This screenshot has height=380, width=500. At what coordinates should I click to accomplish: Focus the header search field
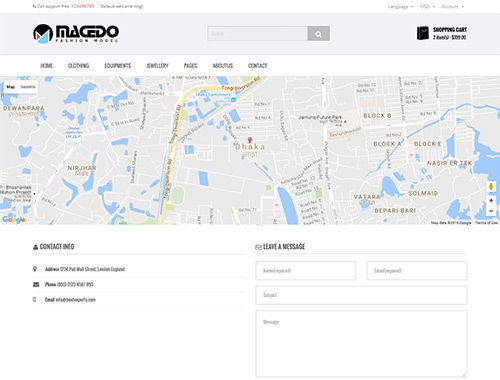[258, 34]
